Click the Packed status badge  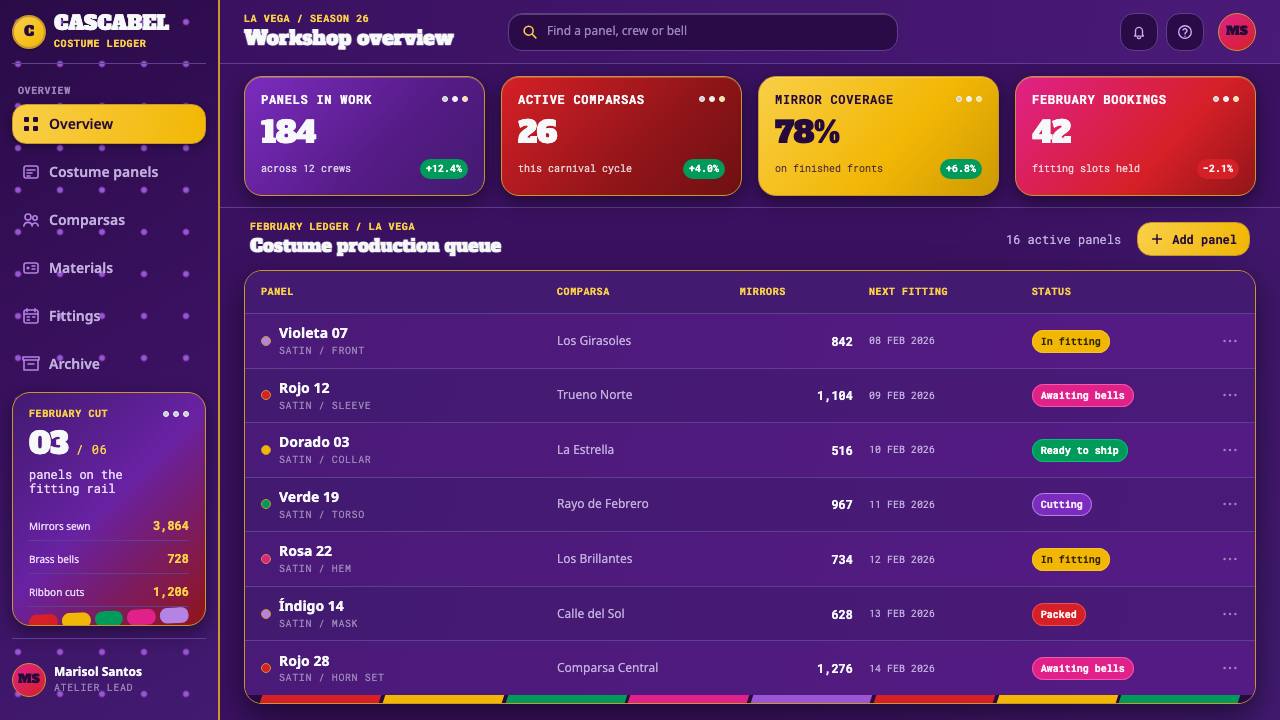click(x=1058, y=613)
